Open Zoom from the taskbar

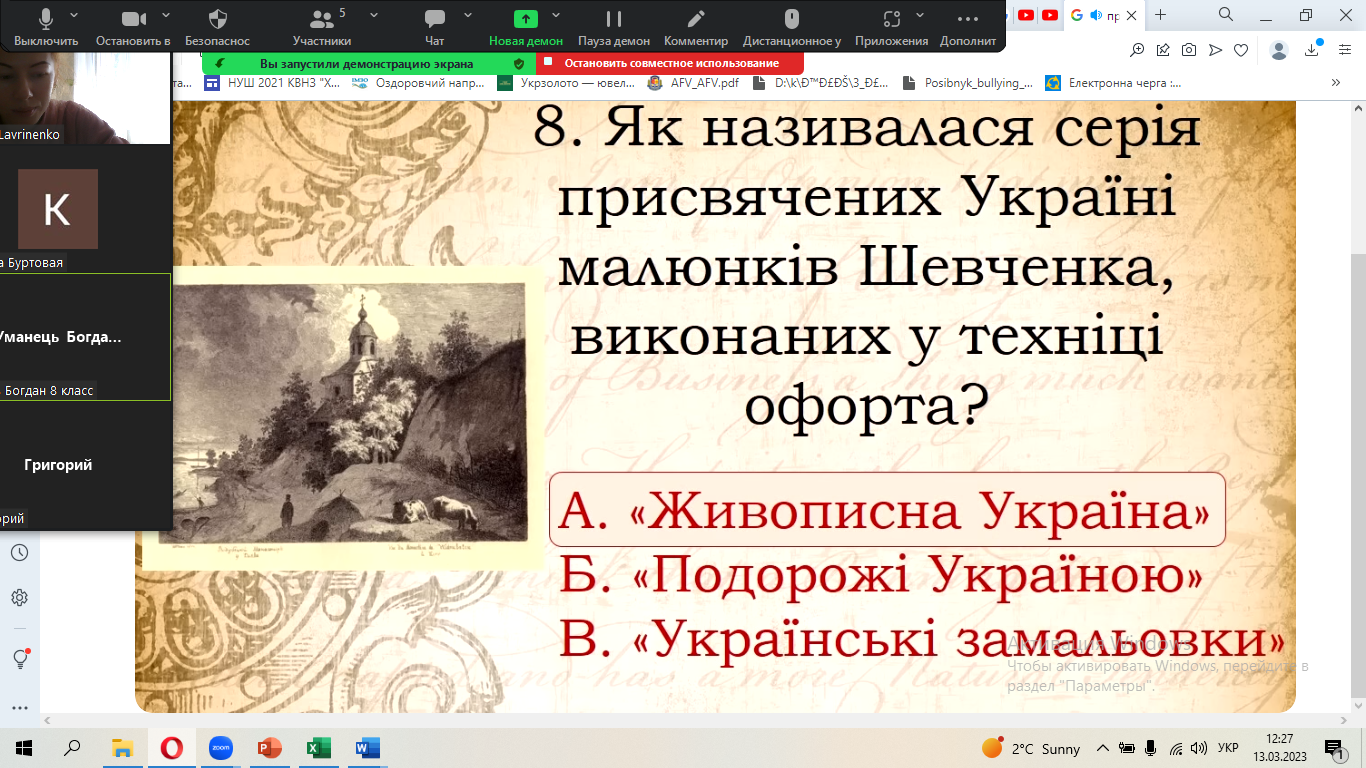pyautogui.click(x=220, y=747)
